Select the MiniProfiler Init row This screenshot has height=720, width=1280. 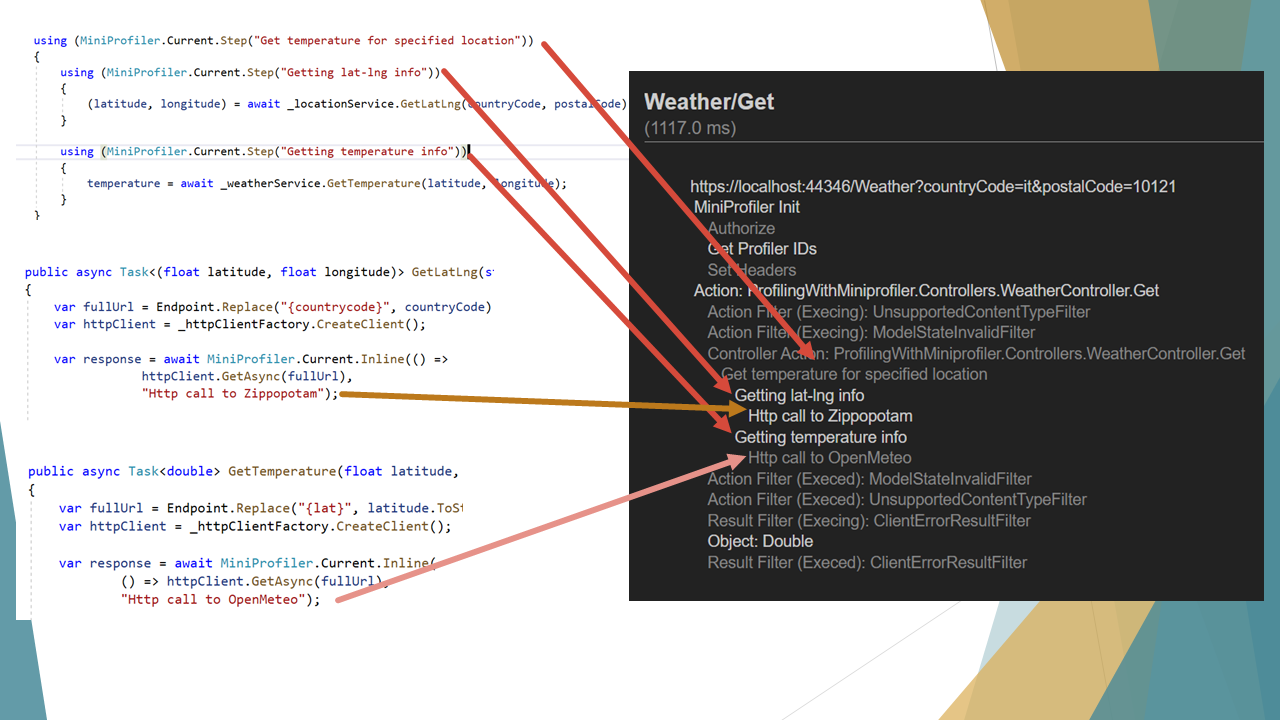click(747, 207)
